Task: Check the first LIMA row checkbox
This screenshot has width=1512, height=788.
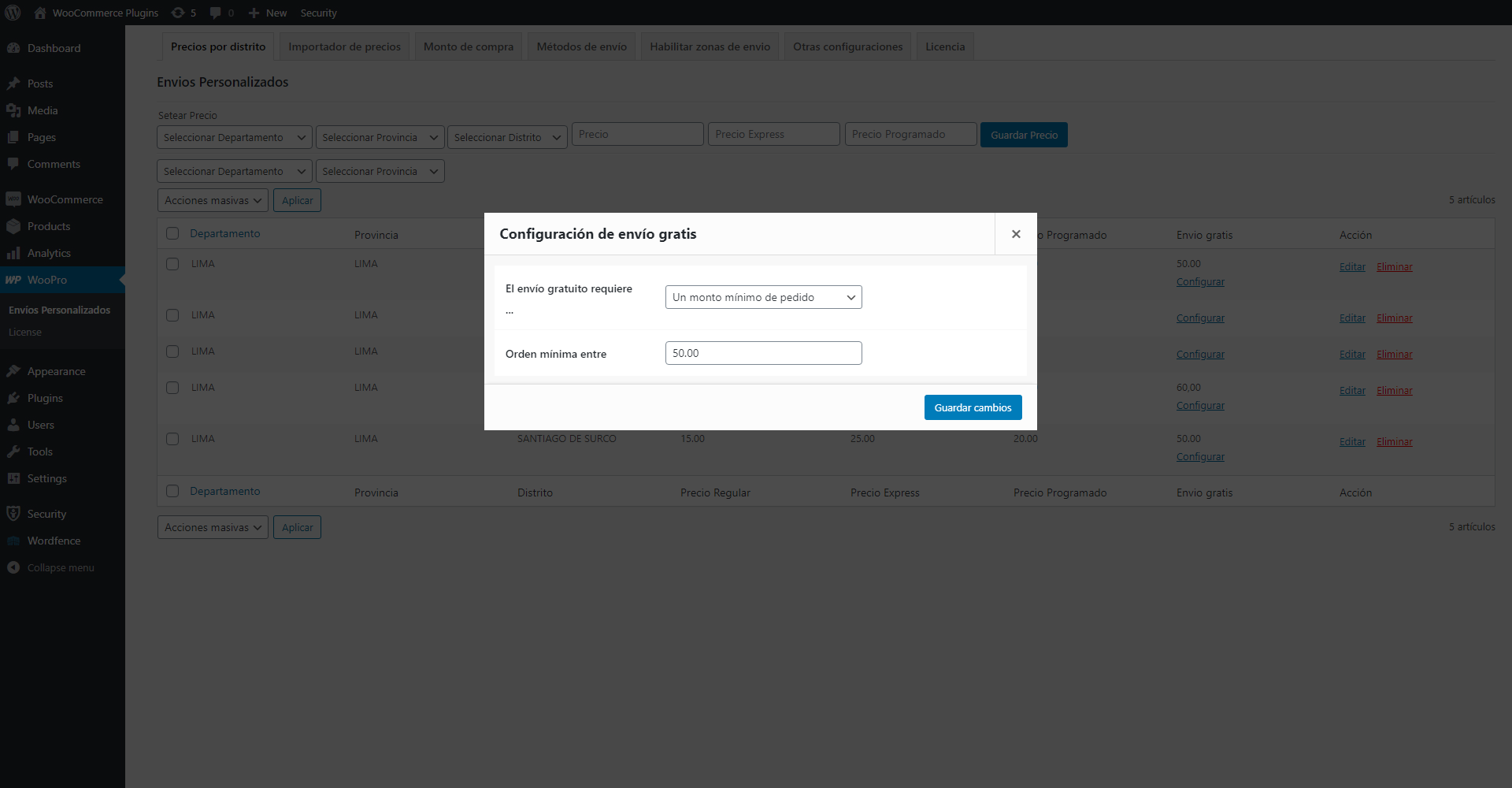Action: pyautogui.click(x=172, y=264)
